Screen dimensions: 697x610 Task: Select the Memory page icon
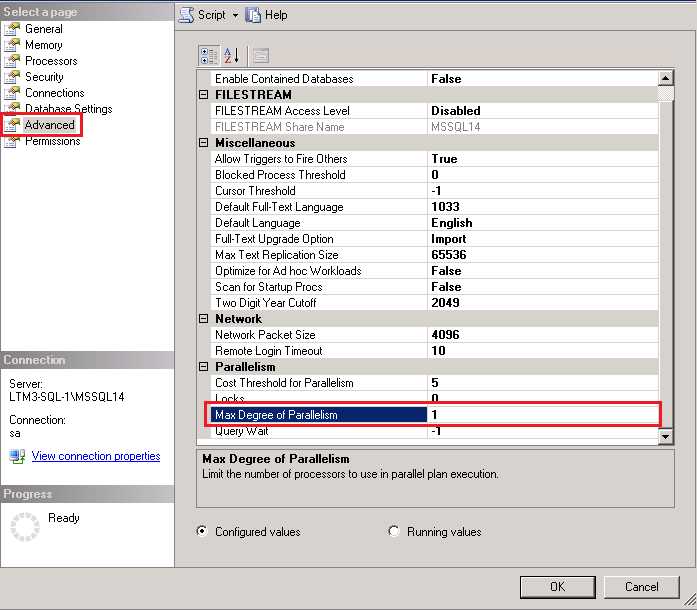[12, 45]
